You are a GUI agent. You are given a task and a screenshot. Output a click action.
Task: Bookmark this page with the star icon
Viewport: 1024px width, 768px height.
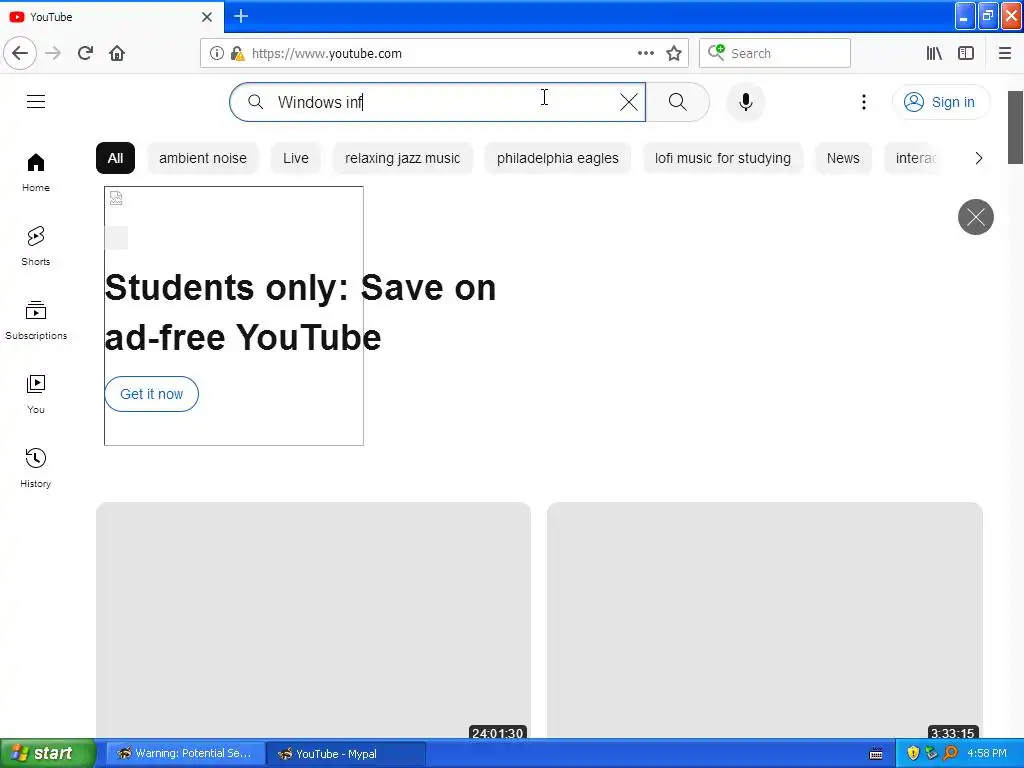(x=674, y=53)
